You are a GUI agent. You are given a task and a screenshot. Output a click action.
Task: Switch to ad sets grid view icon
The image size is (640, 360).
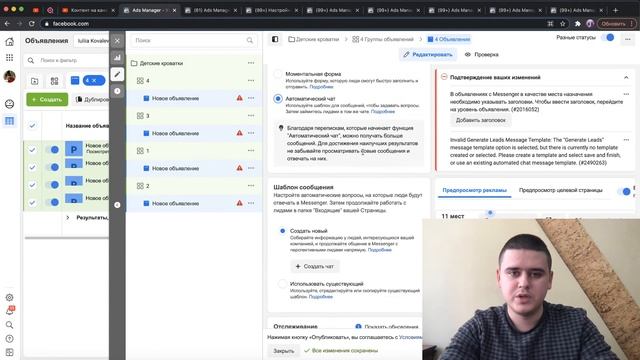click(x=54, y=81)
